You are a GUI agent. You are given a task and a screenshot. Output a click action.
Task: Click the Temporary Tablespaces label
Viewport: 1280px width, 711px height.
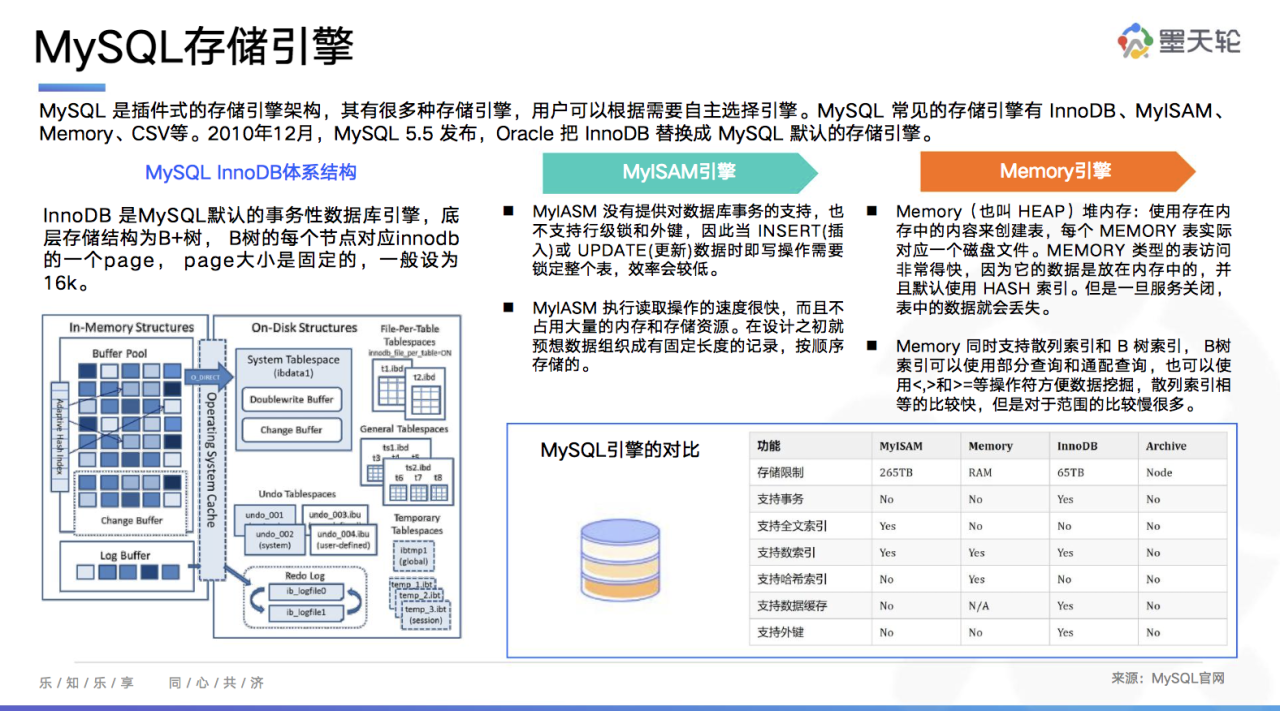click(417, 524)
